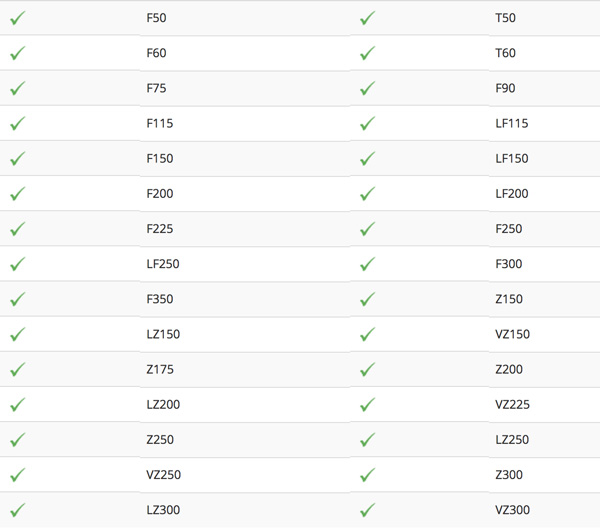
Task: Click the checkmark next to F300
Action: coord(367,264)
